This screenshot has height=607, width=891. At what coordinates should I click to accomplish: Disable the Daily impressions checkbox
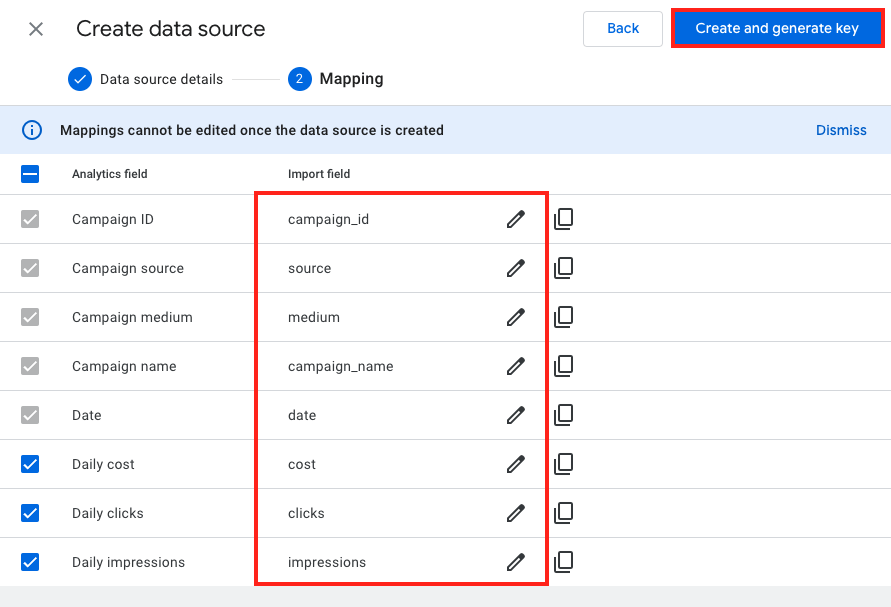[30, 562]
